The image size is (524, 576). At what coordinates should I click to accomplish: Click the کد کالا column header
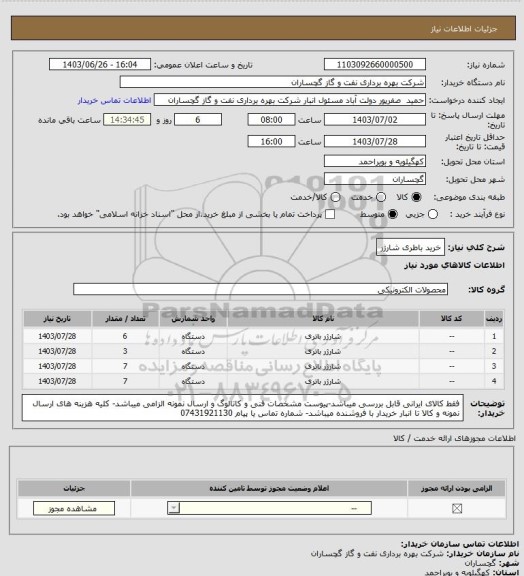[451, 319]
